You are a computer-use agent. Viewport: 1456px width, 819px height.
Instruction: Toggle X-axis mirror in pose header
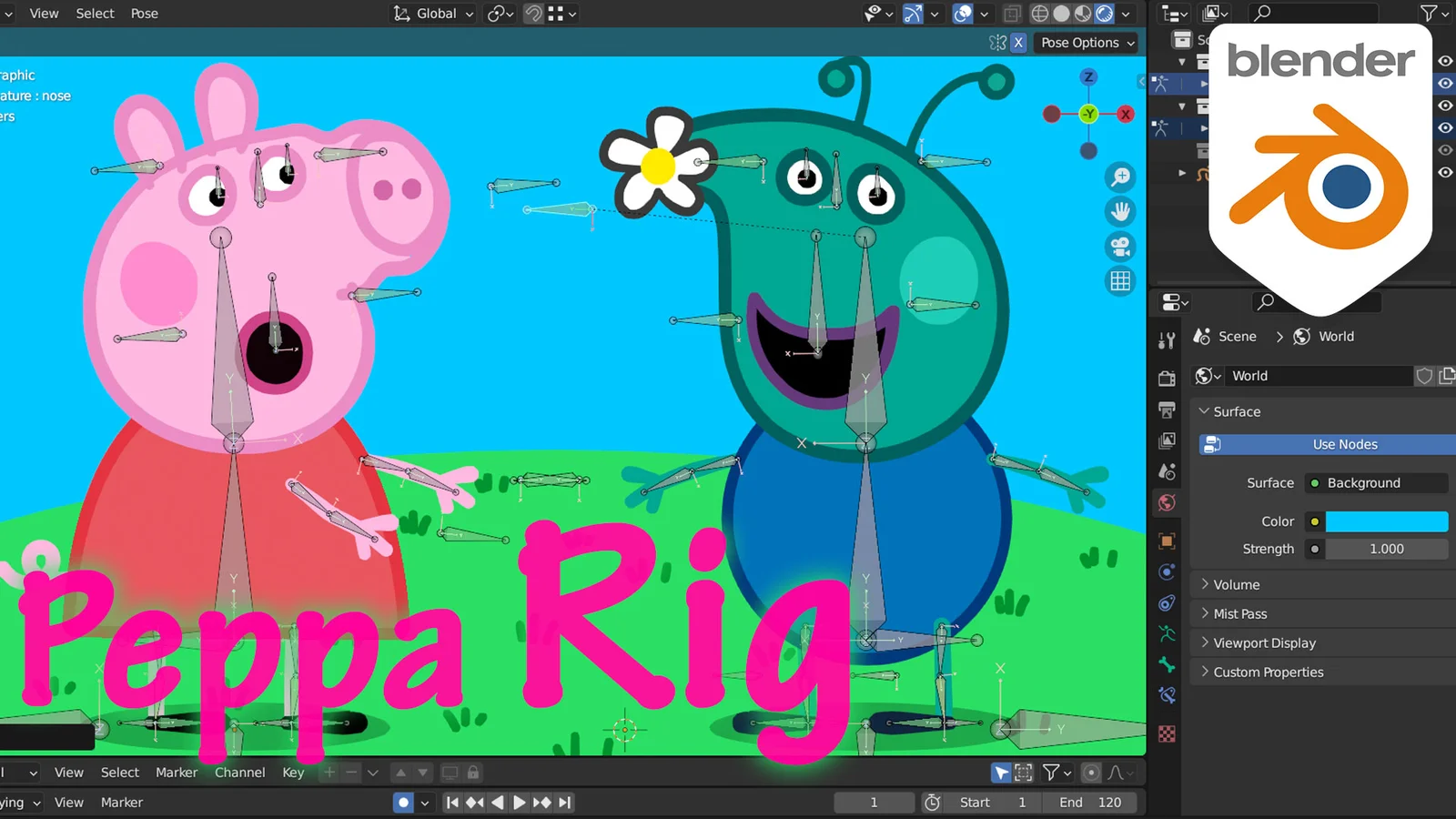[1018, 43]
